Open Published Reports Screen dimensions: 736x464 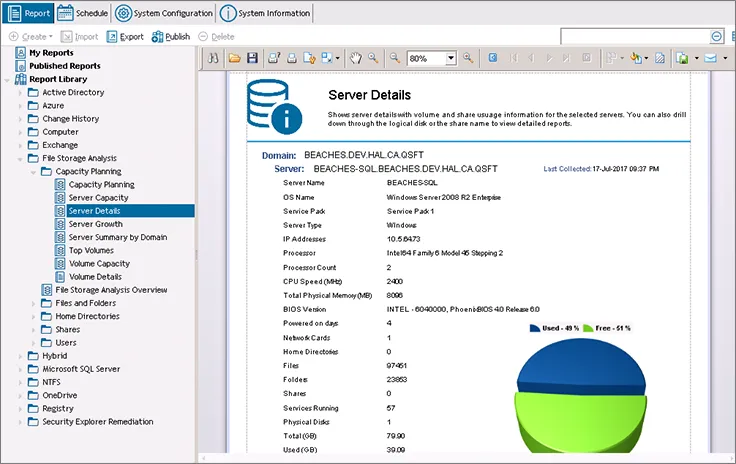65,66
